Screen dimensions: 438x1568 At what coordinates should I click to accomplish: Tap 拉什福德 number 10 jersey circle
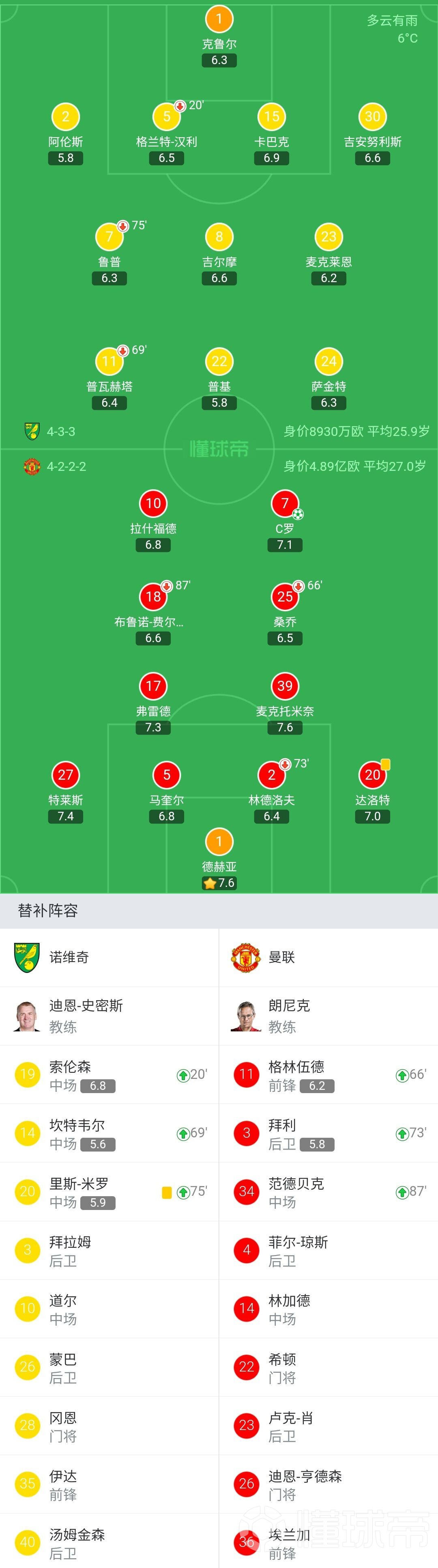pyautogui.click(x=153, y=503)
